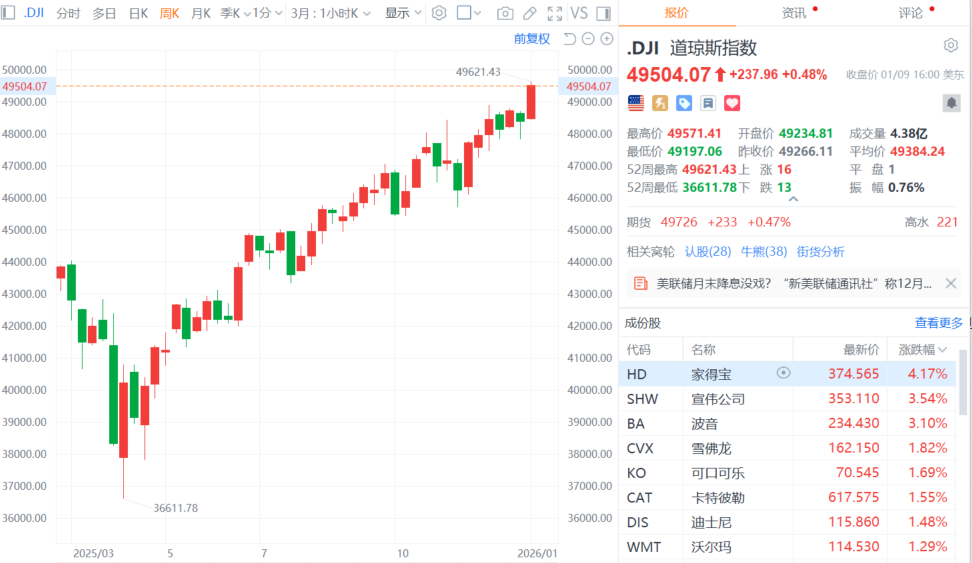Switch to 日K daily candlestick

(x=138, y=13)
